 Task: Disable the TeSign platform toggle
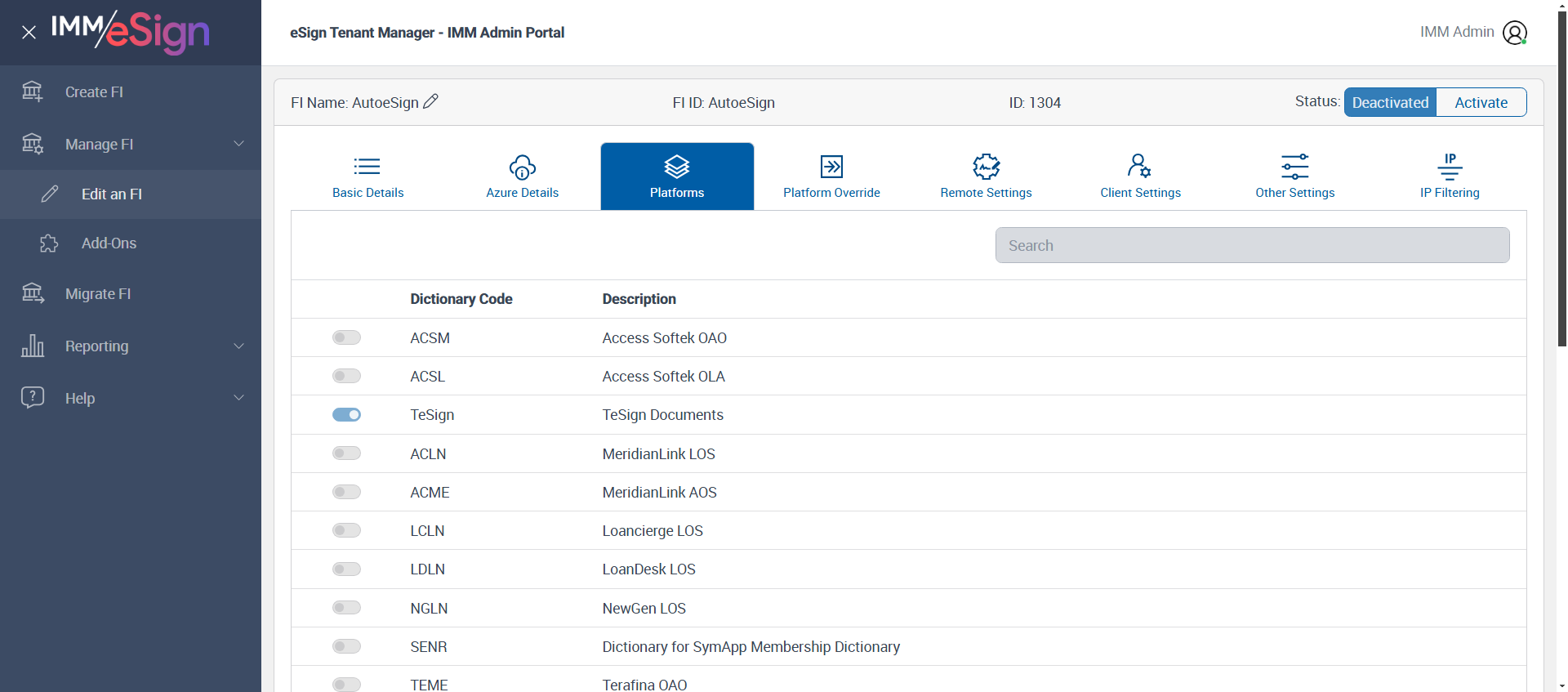(346, 415)
